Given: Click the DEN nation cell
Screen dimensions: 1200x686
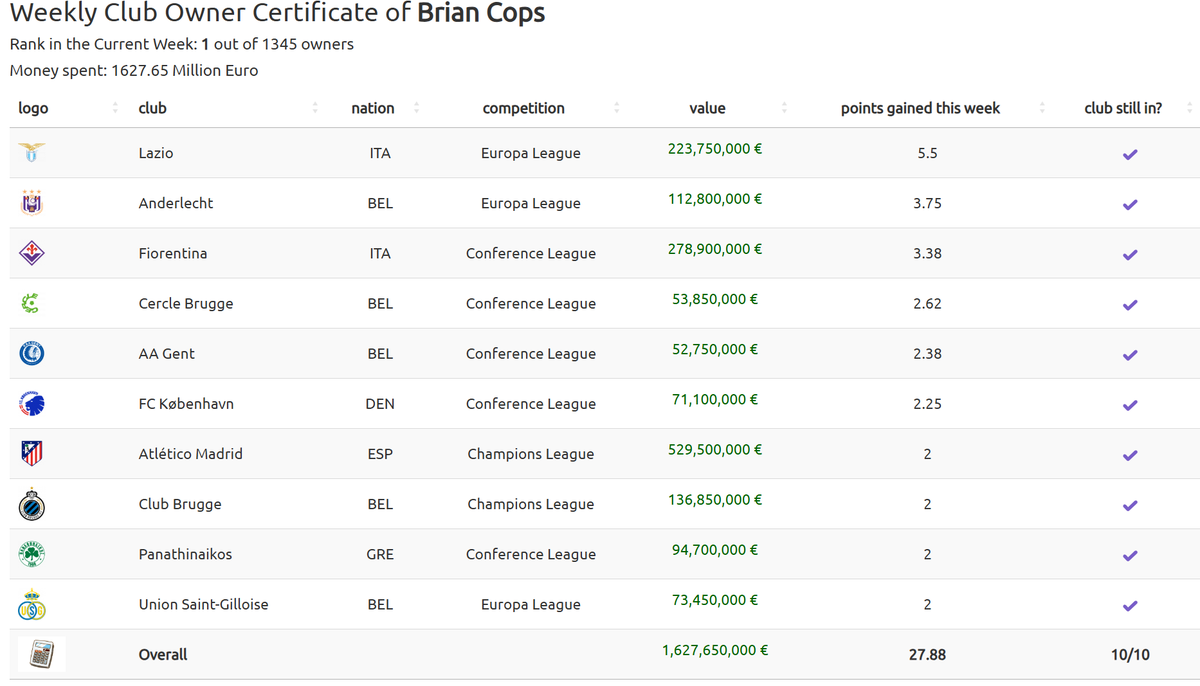Looking at the screenshot, I should (380, 404).
